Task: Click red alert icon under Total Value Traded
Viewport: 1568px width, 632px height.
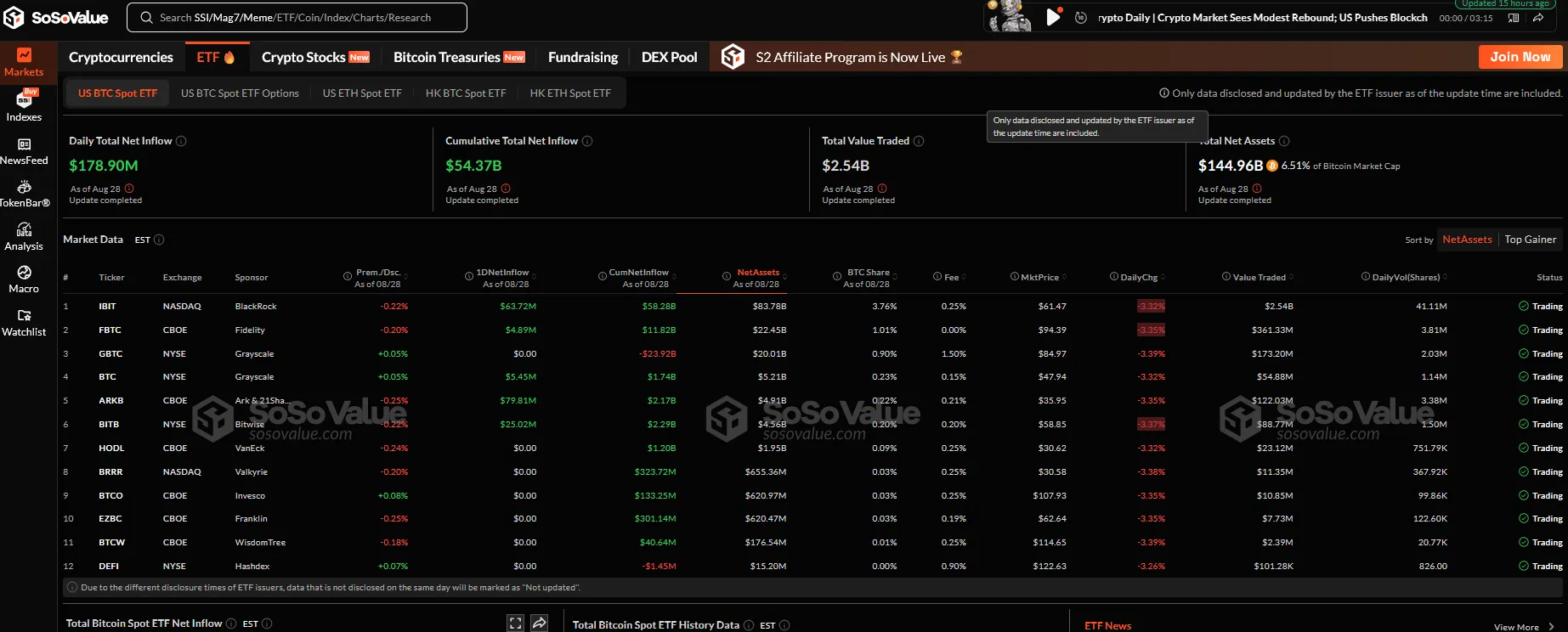Action: click(x=882, y=189)
